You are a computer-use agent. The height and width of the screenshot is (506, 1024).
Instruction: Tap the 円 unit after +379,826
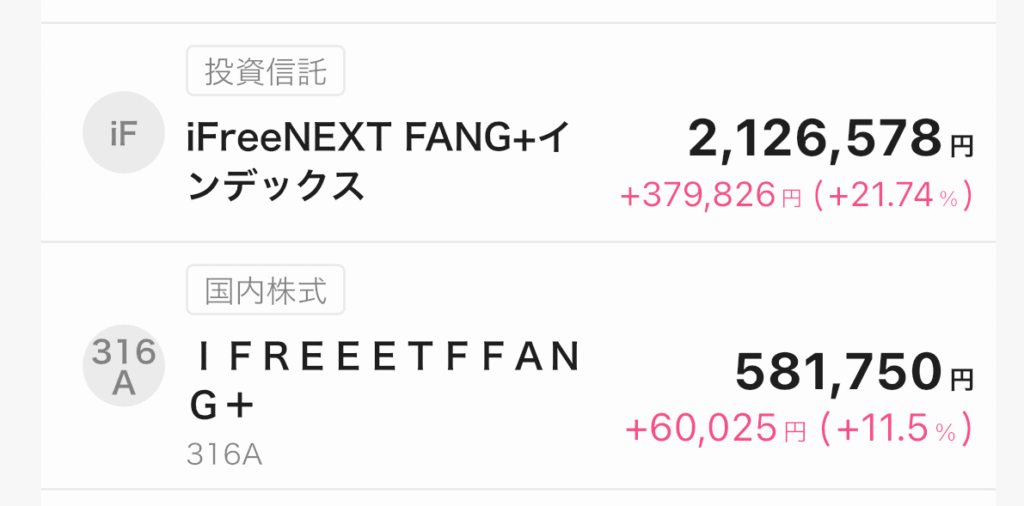click(791, 198)
